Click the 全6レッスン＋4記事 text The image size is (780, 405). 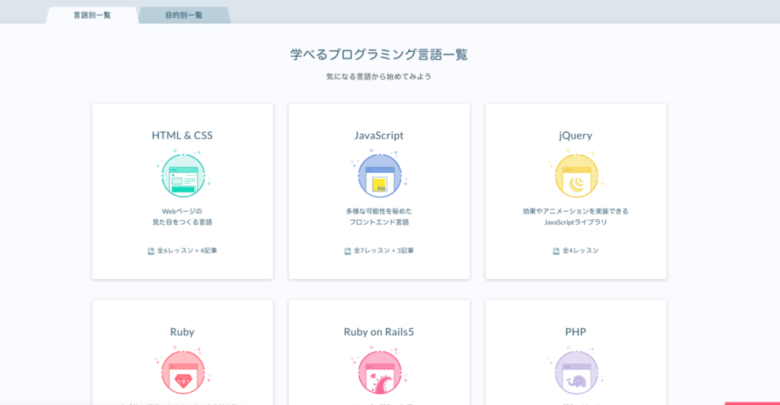tap(187, 251)
